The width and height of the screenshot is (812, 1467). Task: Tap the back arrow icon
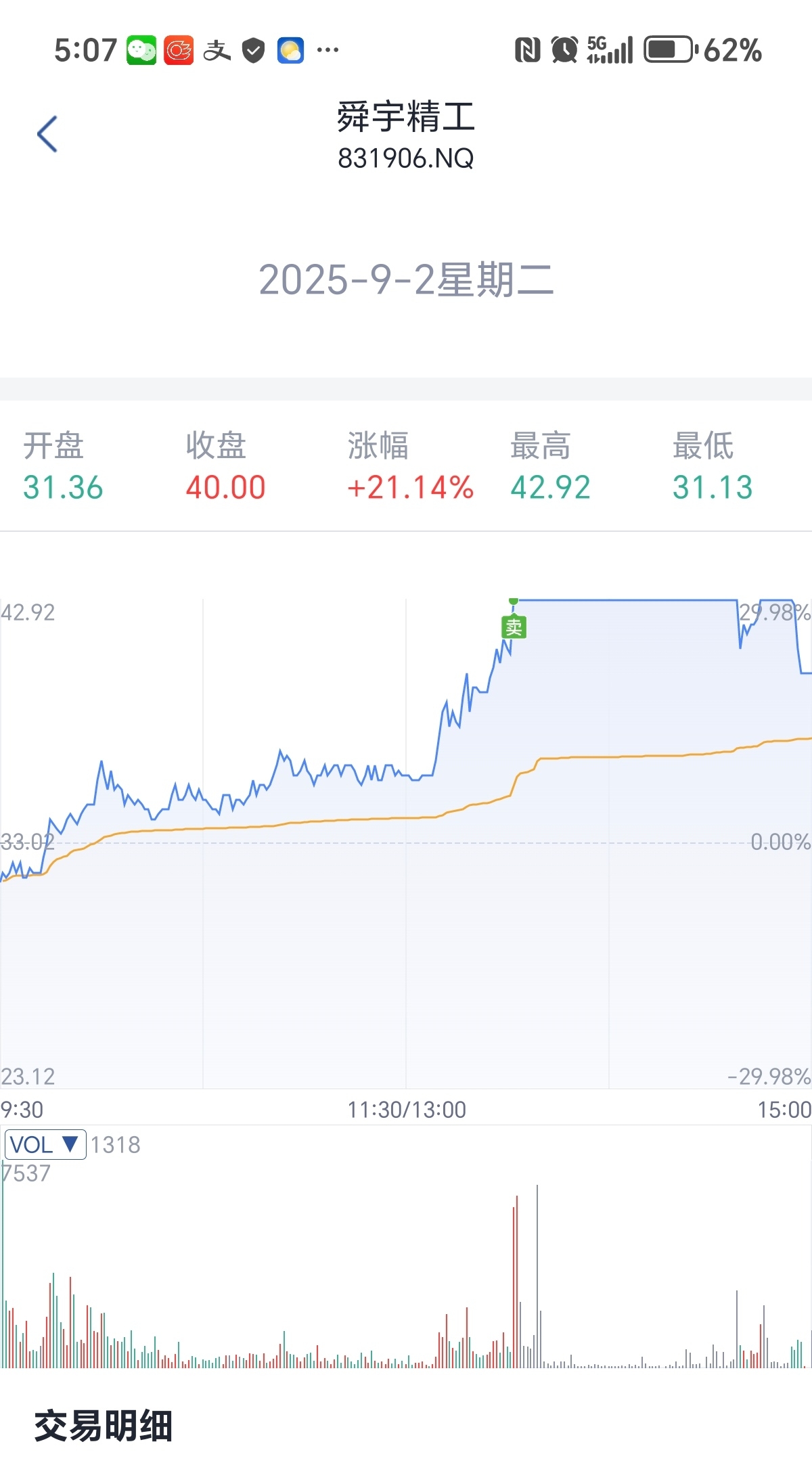click(x=47, y=134)
